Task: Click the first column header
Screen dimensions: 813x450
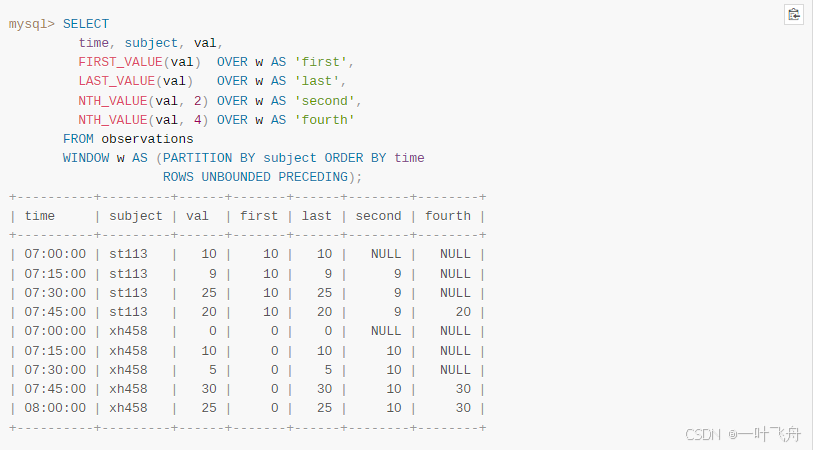Action: click(259, 216)
